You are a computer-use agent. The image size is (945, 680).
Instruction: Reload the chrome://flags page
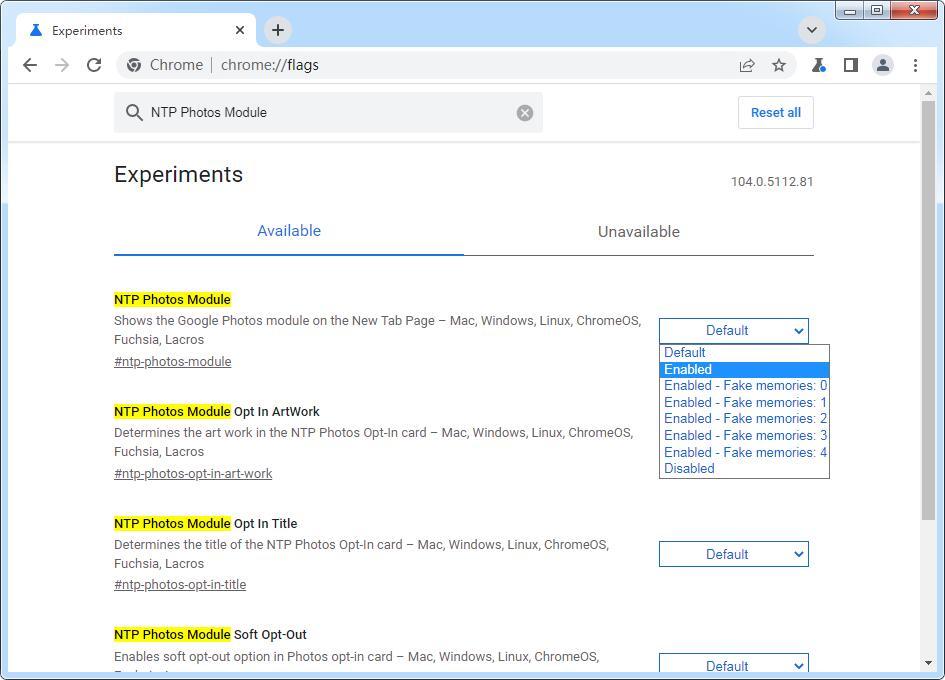[94, 65]
